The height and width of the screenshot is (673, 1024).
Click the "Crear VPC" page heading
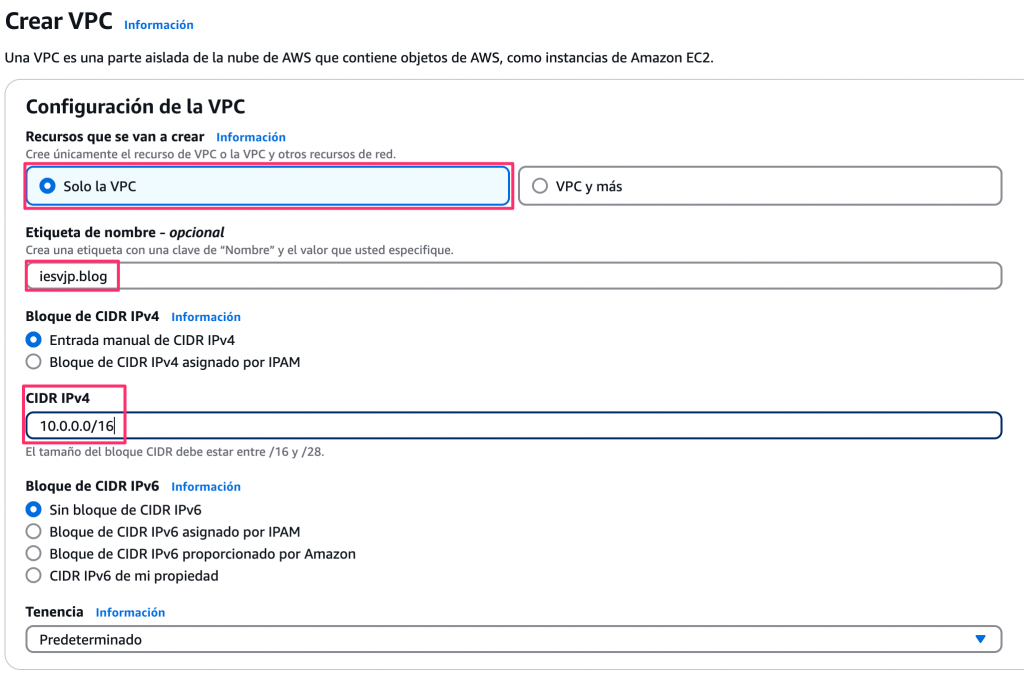[59, 23]
